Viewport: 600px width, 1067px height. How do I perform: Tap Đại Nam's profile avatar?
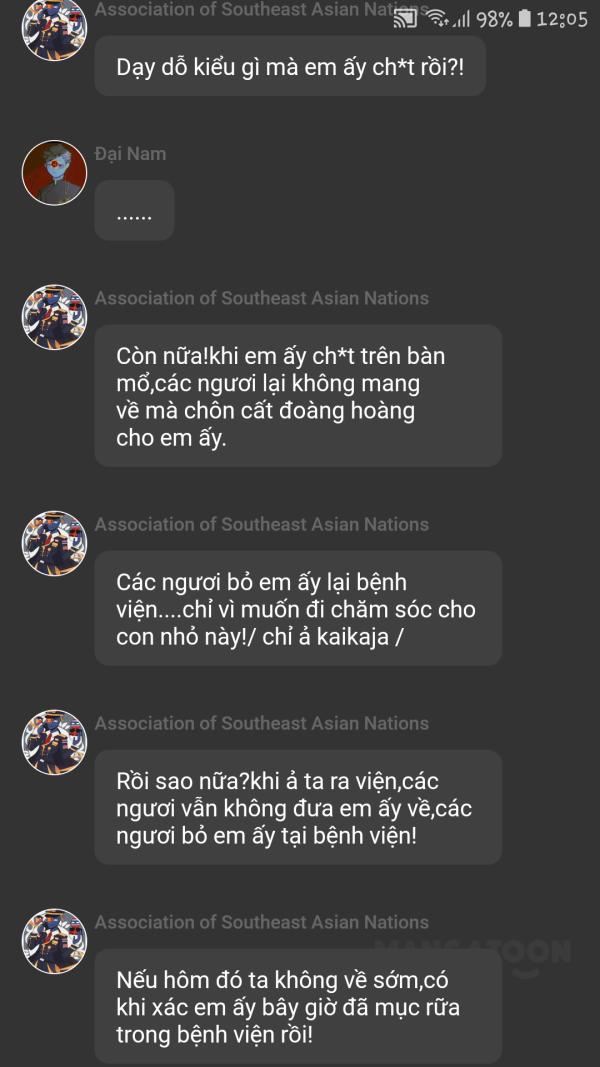click(54, 173)
